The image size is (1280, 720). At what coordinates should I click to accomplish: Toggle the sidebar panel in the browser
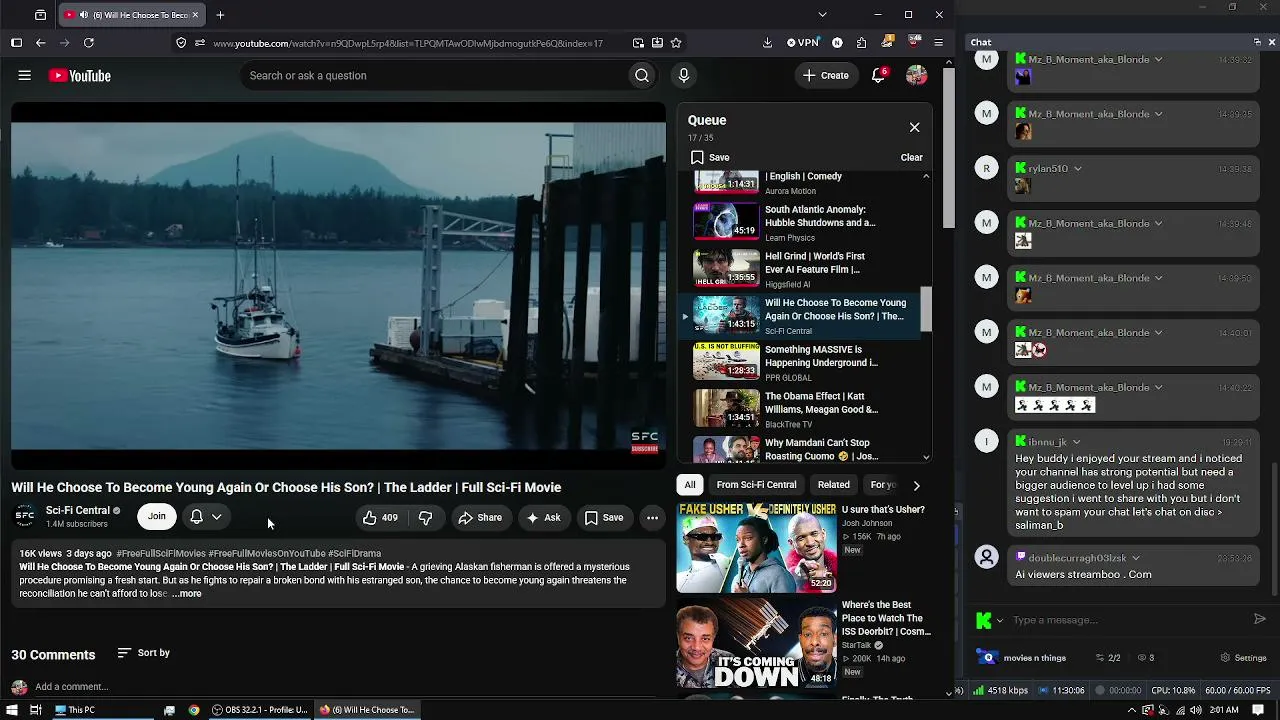point(16,43)
